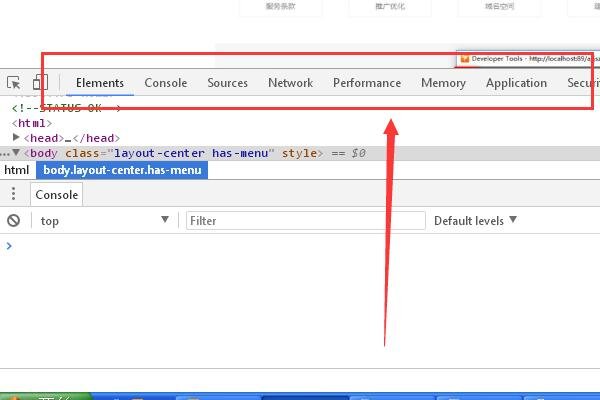Screen dimensions: 600x400
Task: Open the console drawer three-dot menu
Action: tap(14, 195)
